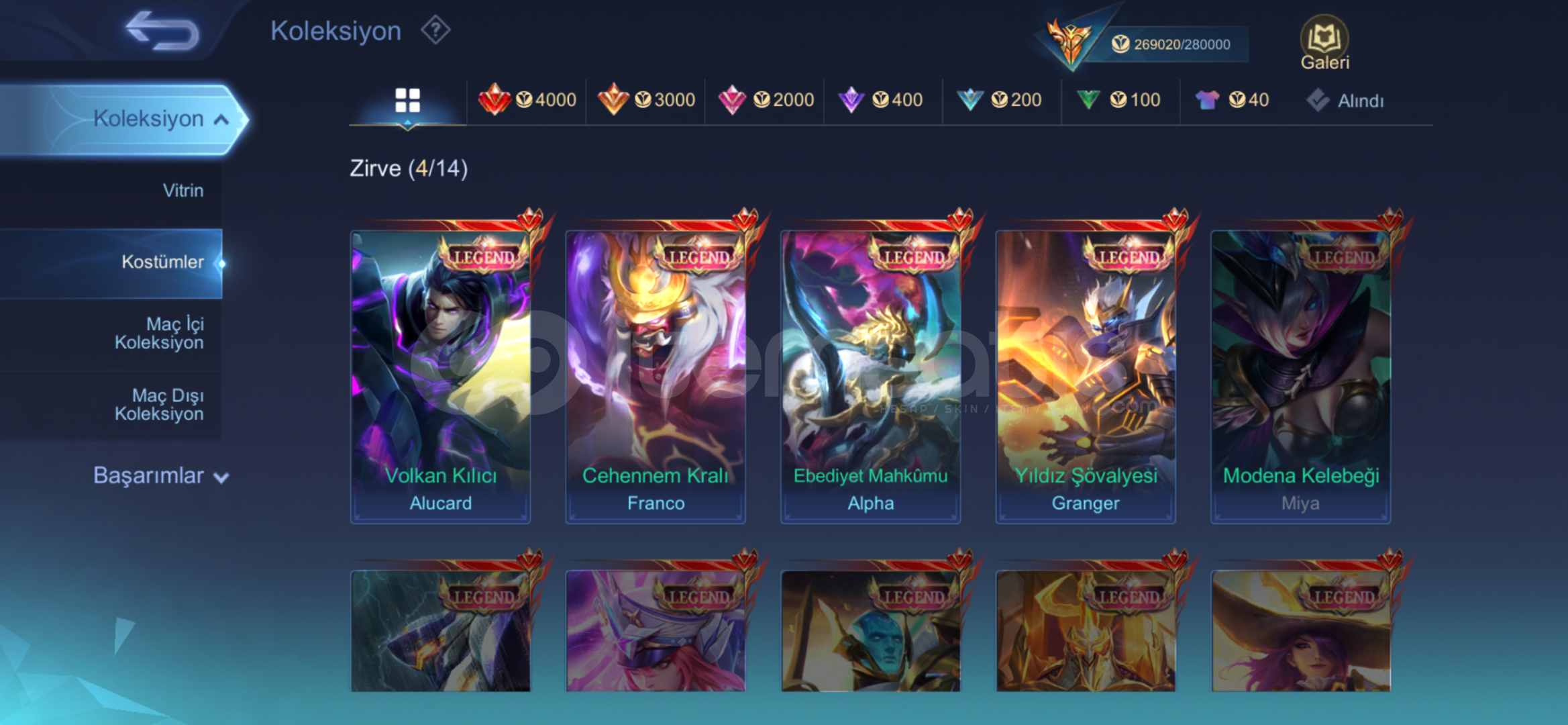Select the all-categories grid filter
This screenshot has height=725, width=1568.
[x=407, y=101]
